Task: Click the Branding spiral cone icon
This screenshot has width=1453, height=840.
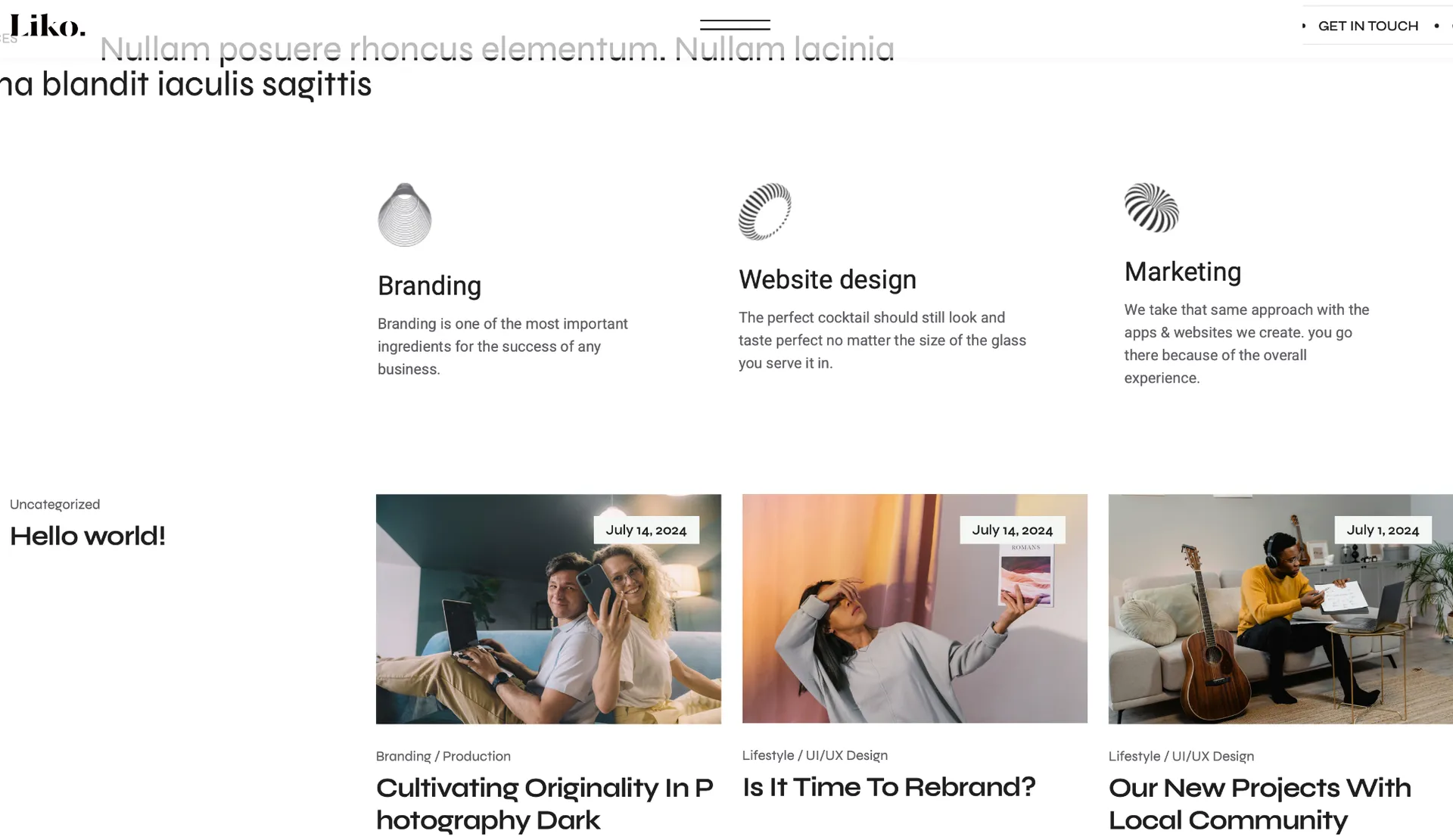Action: (x=405, y=215)
